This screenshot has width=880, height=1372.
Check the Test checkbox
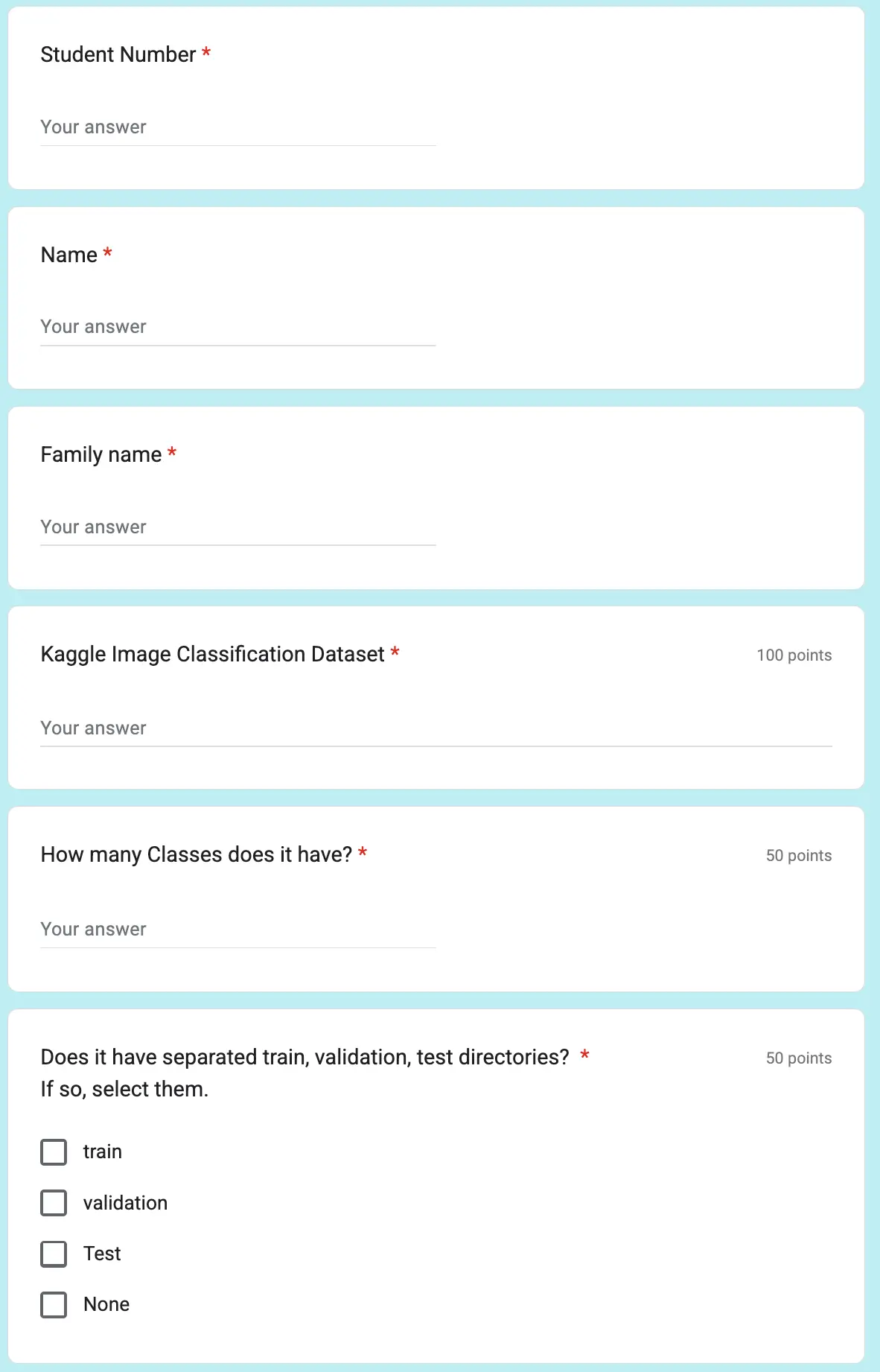tap(53, 1254)
